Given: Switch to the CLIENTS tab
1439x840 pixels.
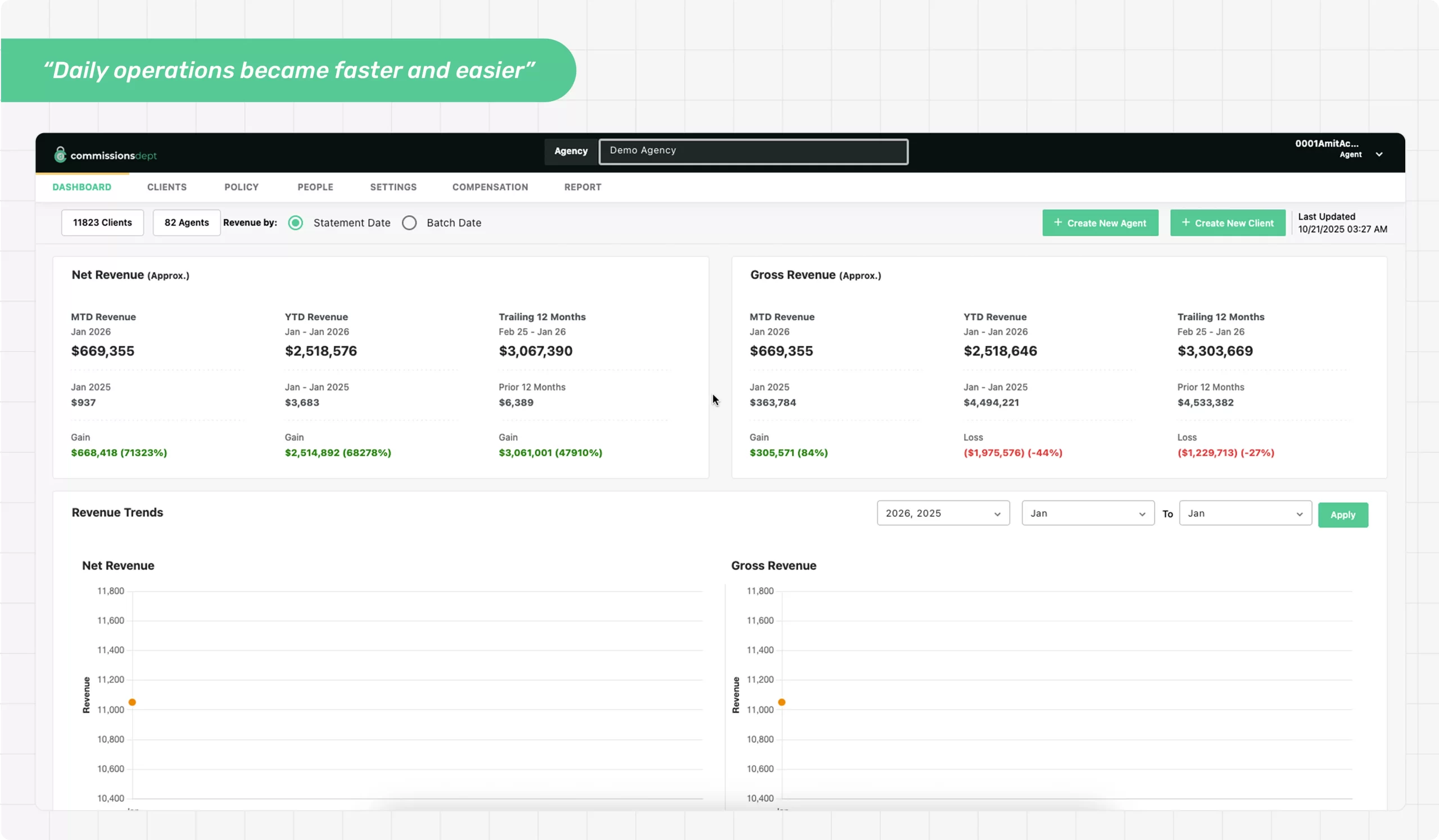Looking at the screenshot, I should pyautogui.click(x=167, y=187).
